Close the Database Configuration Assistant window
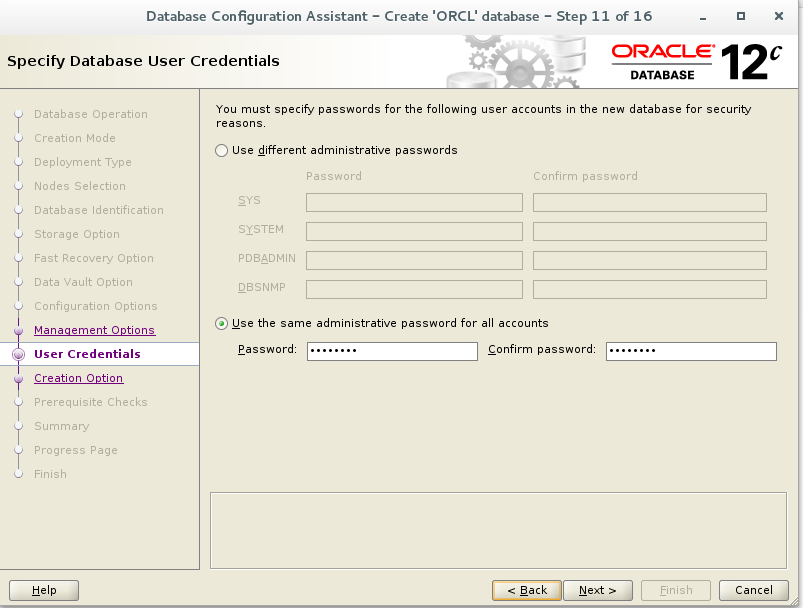Viewport: 803px width, 608px height. pos(779,16)
